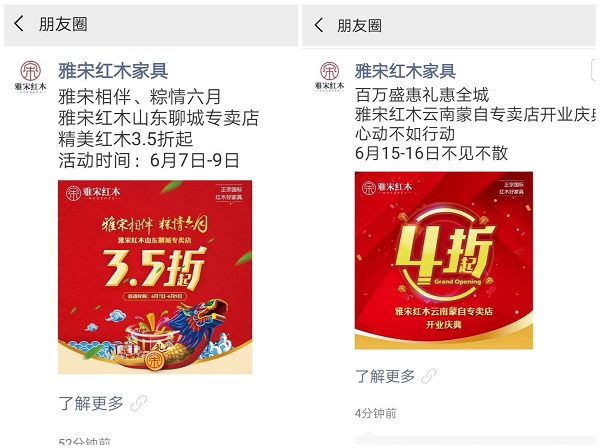Click 活动时间：6月7日-9日 text line
Viewport: 600px width, 448px height.
tap(149, 160)
